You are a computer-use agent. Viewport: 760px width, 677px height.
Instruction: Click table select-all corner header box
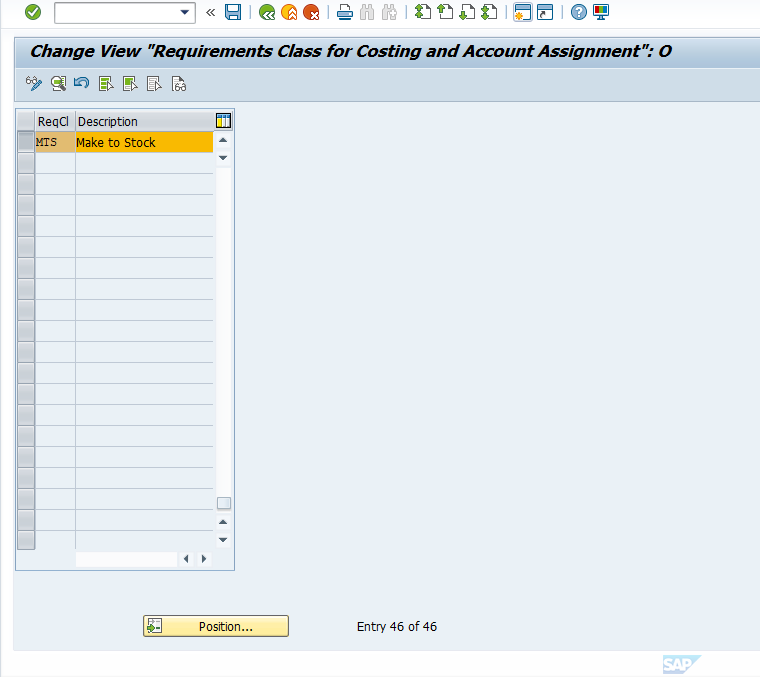point(26,121)
